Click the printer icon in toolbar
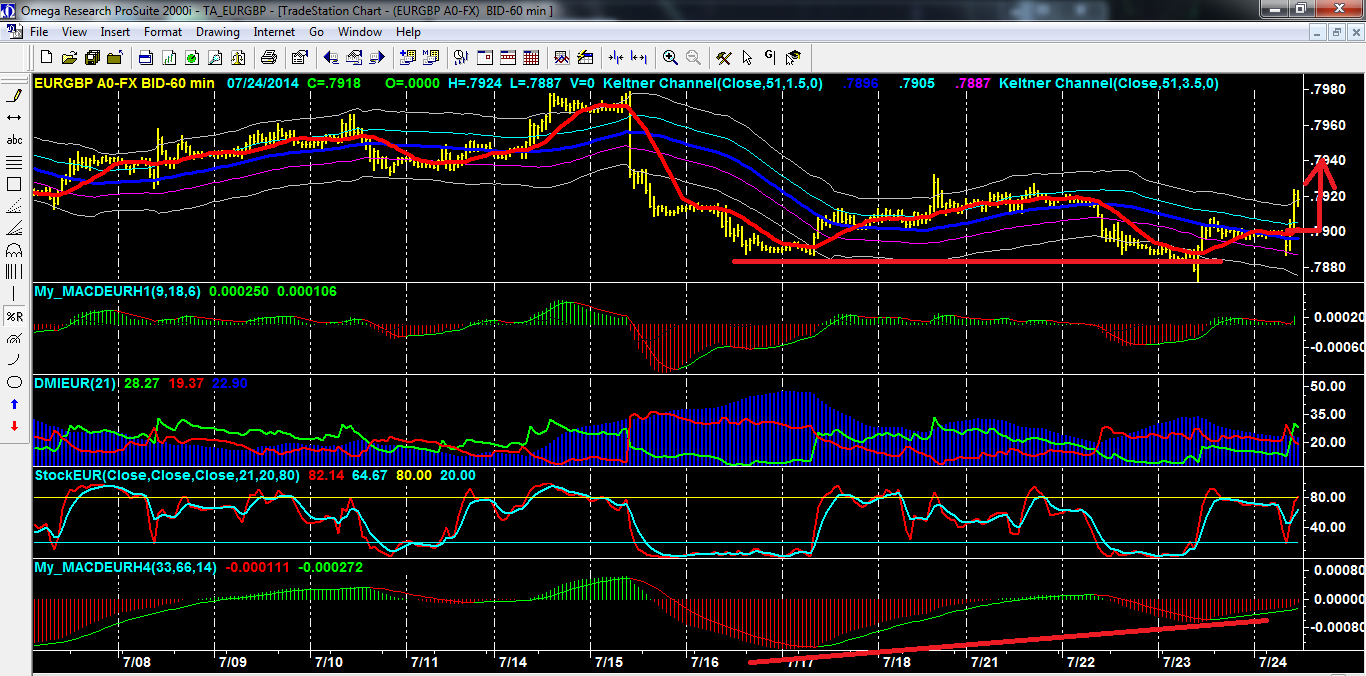 point(269,57)
